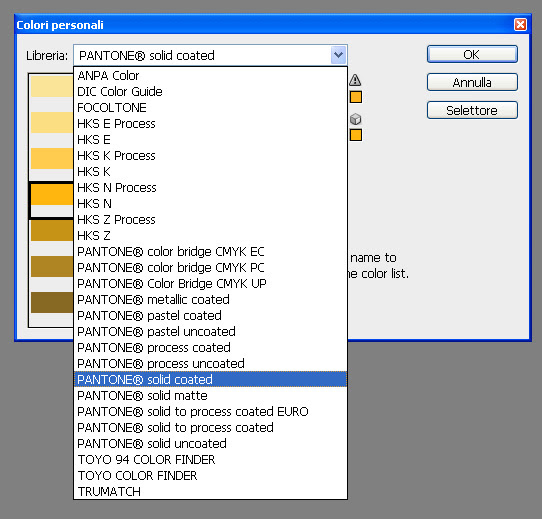Image resolution: width=542 pixels, height=519 pixels.
Task: Select PANTONE process coated library
Action: coord(210,347)
